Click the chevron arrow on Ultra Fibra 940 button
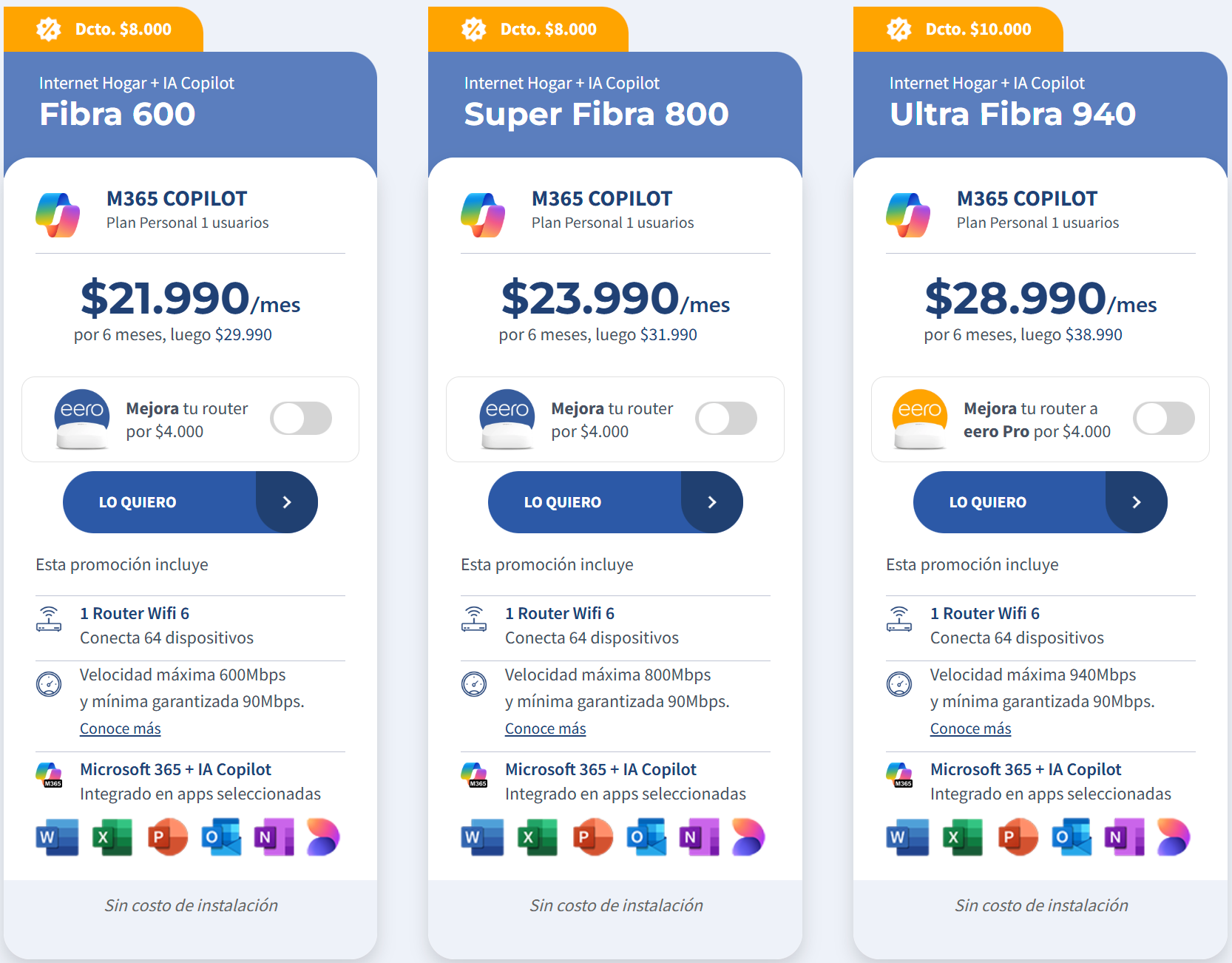The height and width of the screenshot is (963, 1232). point(1137,502)
